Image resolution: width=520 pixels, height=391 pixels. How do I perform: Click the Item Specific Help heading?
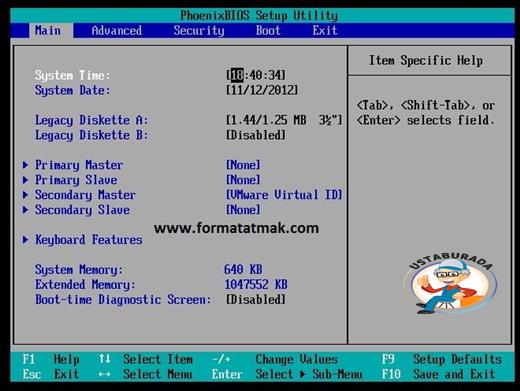[x=426, y=60]
